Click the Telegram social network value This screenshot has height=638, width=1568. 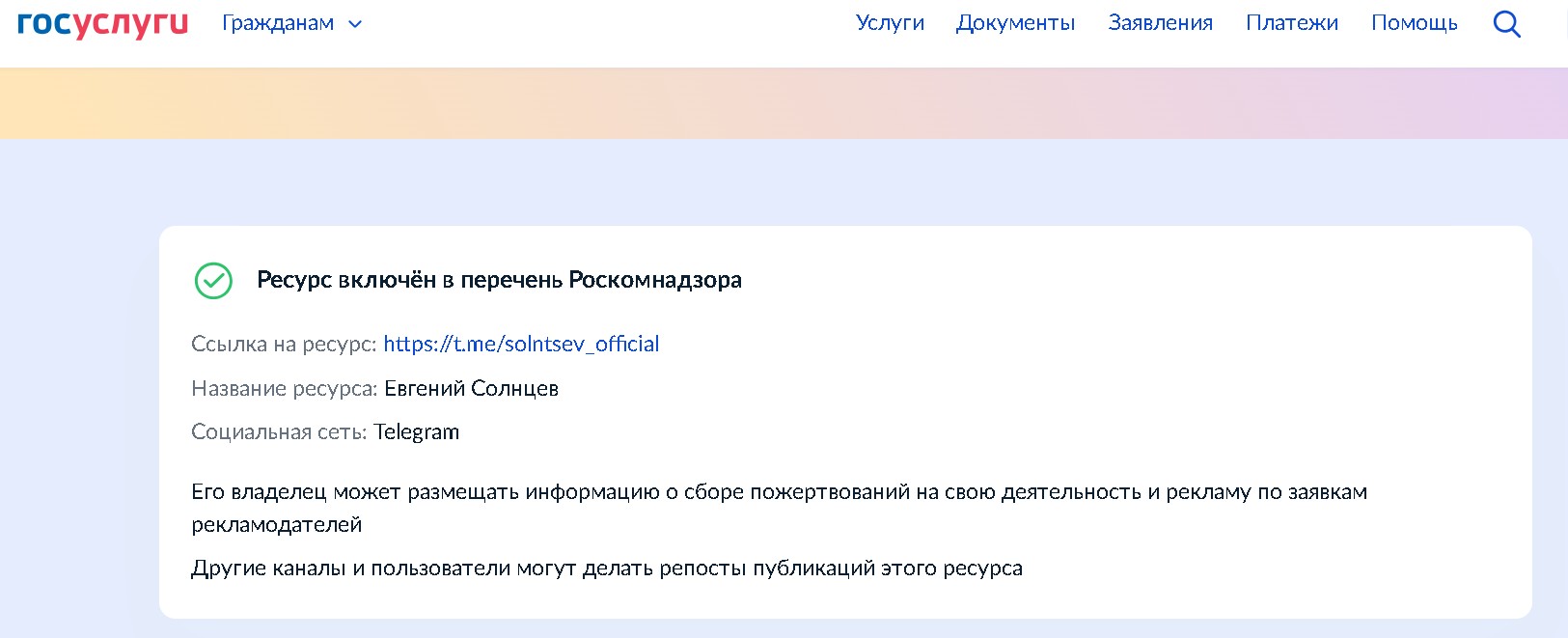tap(416, 431)
